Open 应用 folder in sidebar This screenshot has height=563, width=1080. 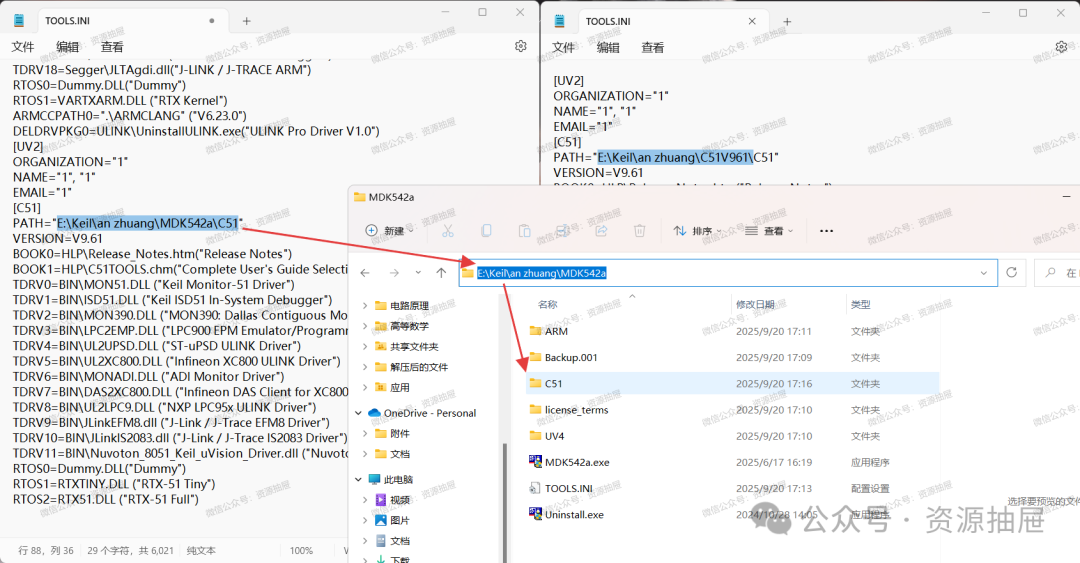tap(399, 387)
